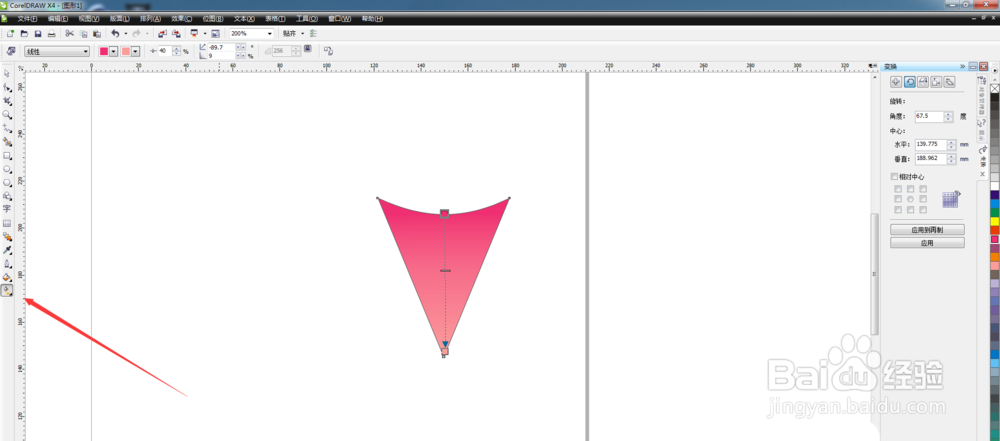This screenshot has width=1000, height=441.
Task: Select the Rectangle tool in toolbox
Action: (x=7, y=155)
